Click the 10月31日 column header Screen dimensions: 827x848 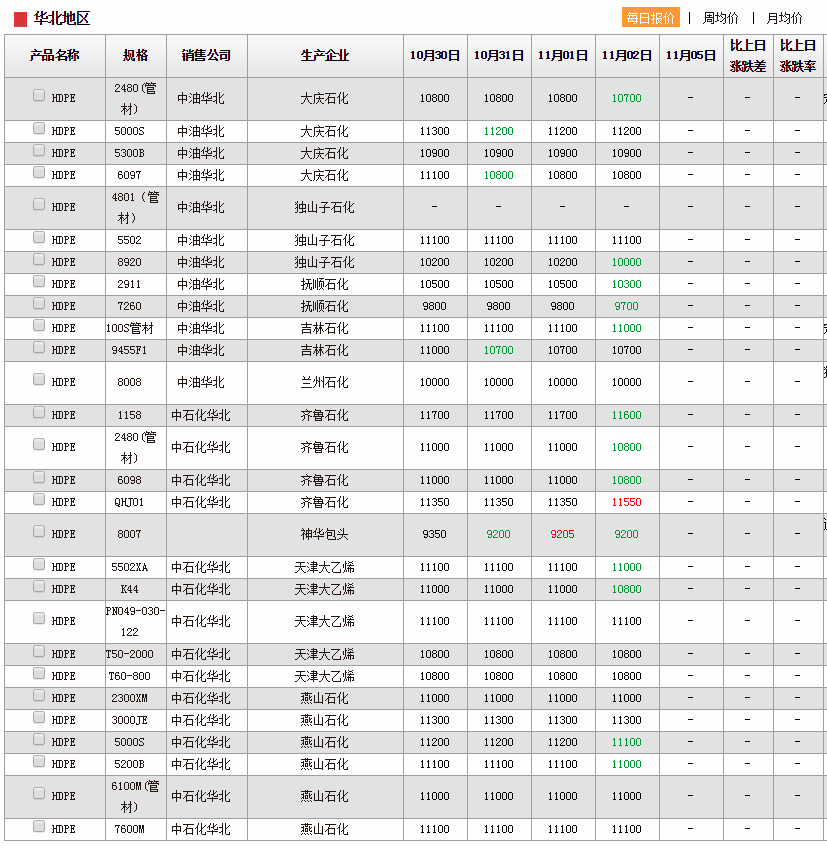[499, 56]
